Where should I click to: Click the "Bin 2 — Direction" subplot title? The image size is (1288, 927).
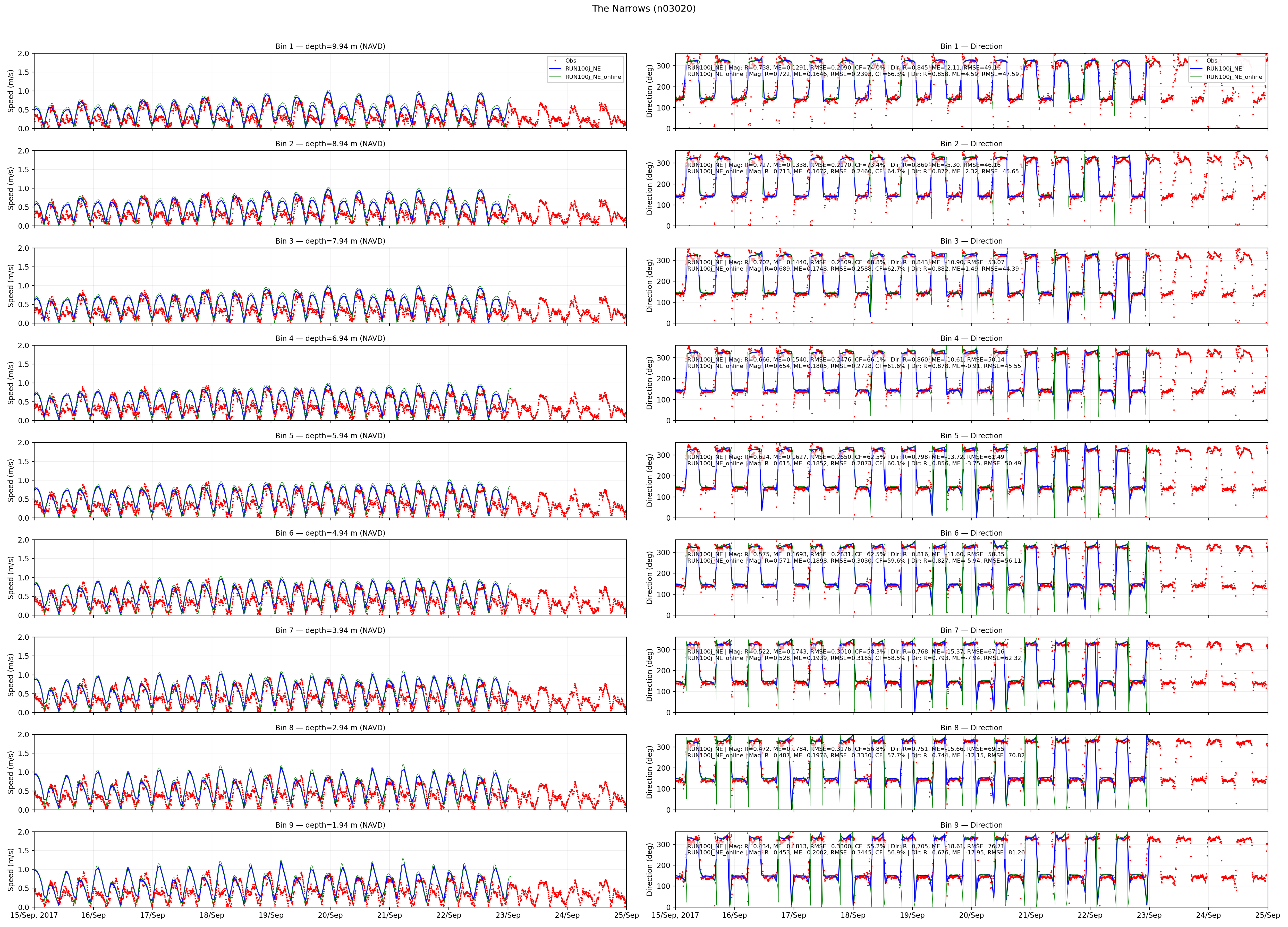(x=971, y=144)
